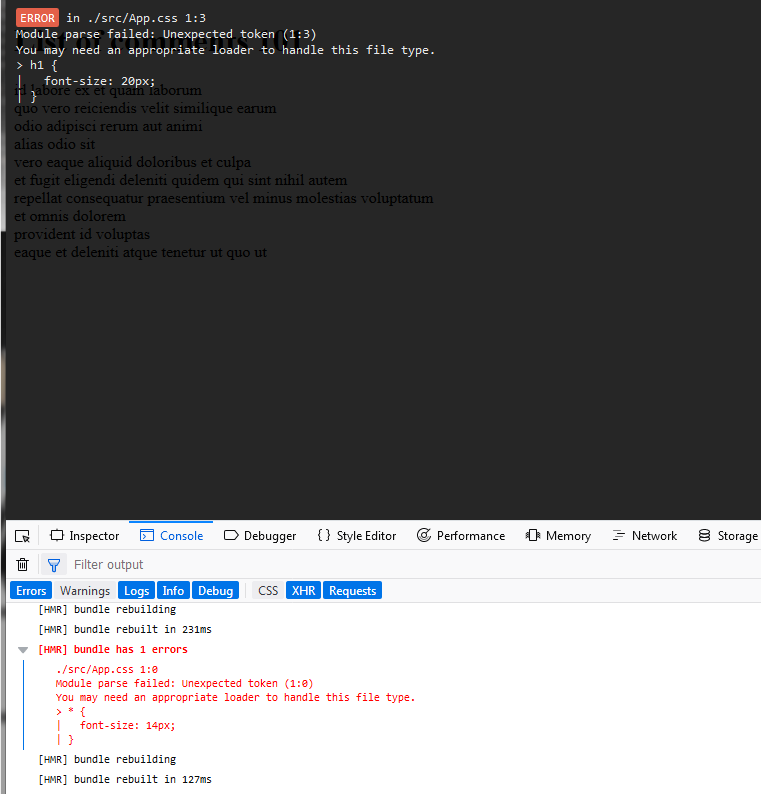Click 'You may need an appropriate loader' in console
The width and height of the screenshot is (761, 794).
(235, 697)
